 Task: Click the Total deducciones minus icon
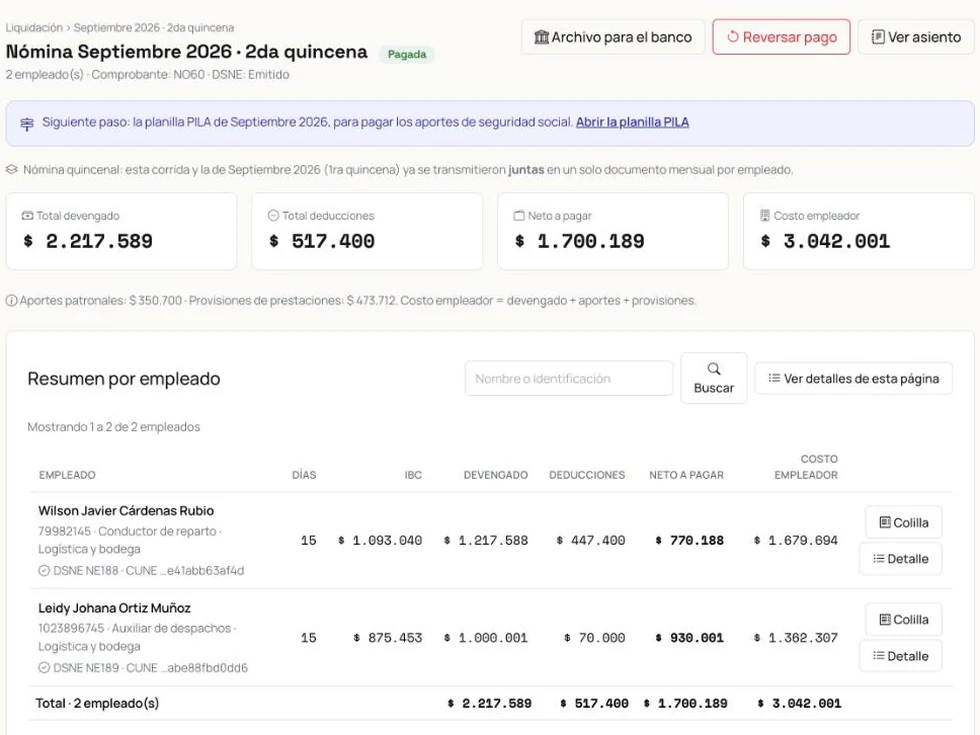click(273, 216)
